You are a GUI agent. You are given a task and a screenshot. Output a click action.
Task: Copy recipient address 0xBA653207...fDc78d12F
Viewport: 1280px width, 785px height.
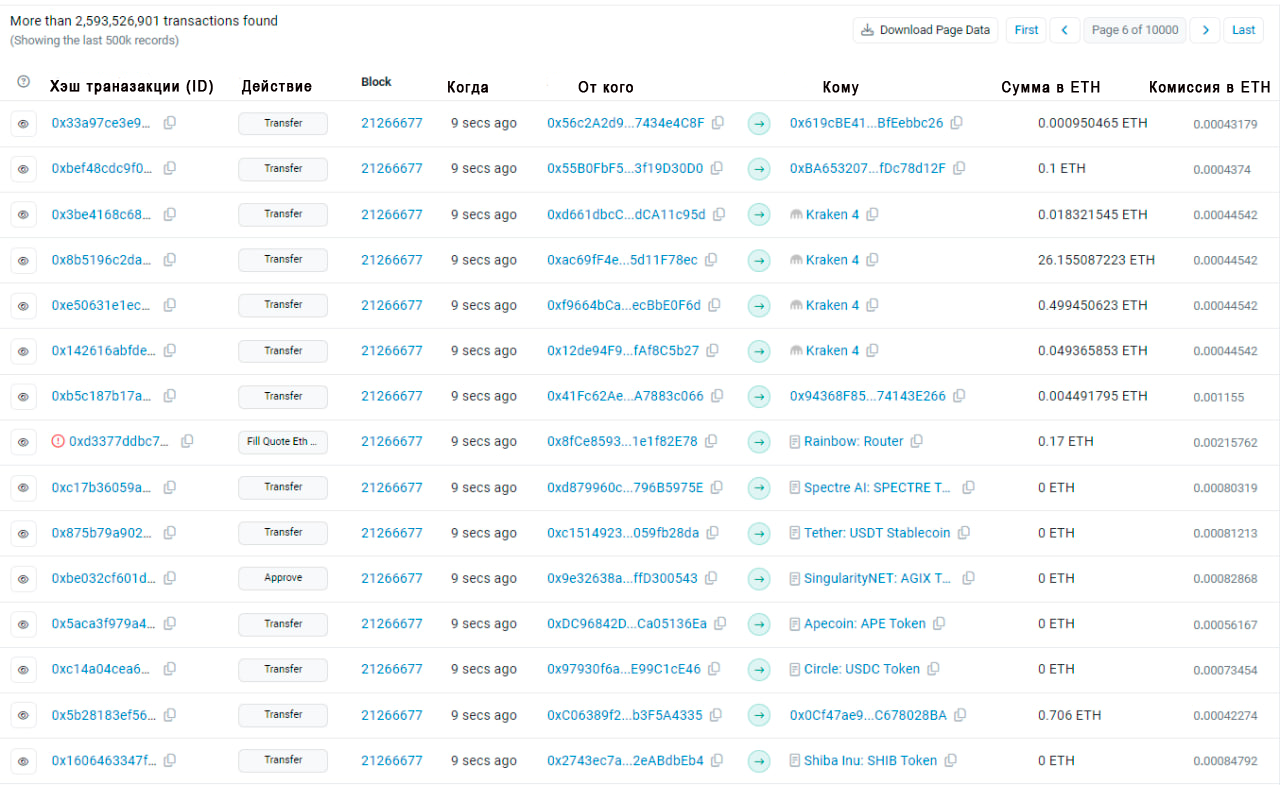coord(959,168)
